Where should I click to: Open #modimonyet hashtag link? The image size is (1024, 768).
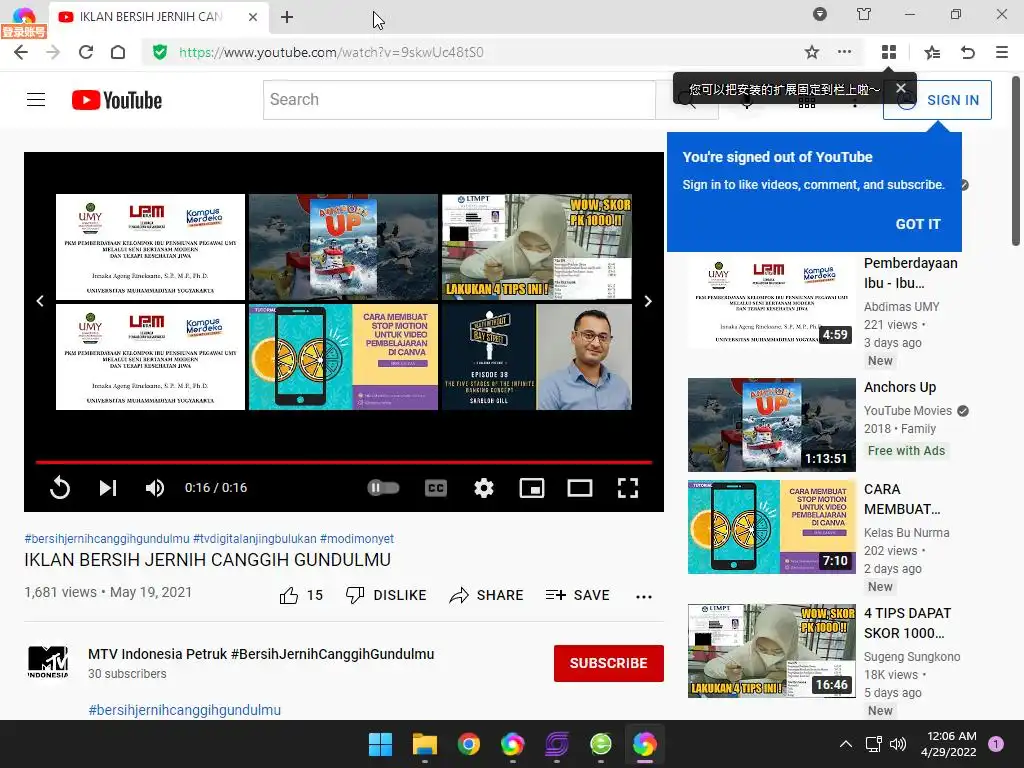(x=357, y=539)
